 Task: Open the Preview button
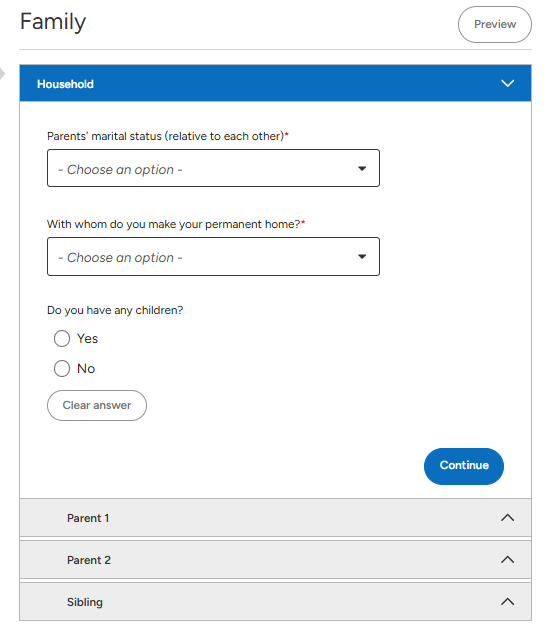click(x=495, y=24)
